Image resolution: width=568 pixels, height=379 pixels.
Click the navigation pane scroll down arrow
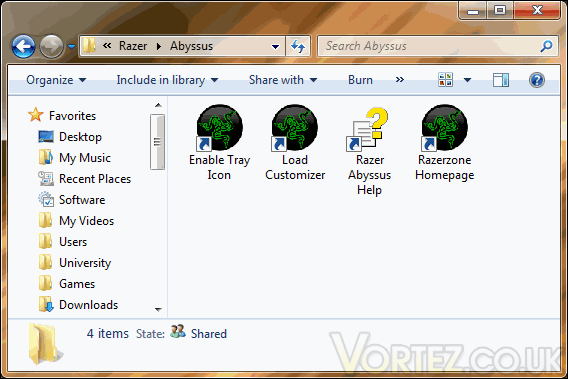[x=158, y=309]
